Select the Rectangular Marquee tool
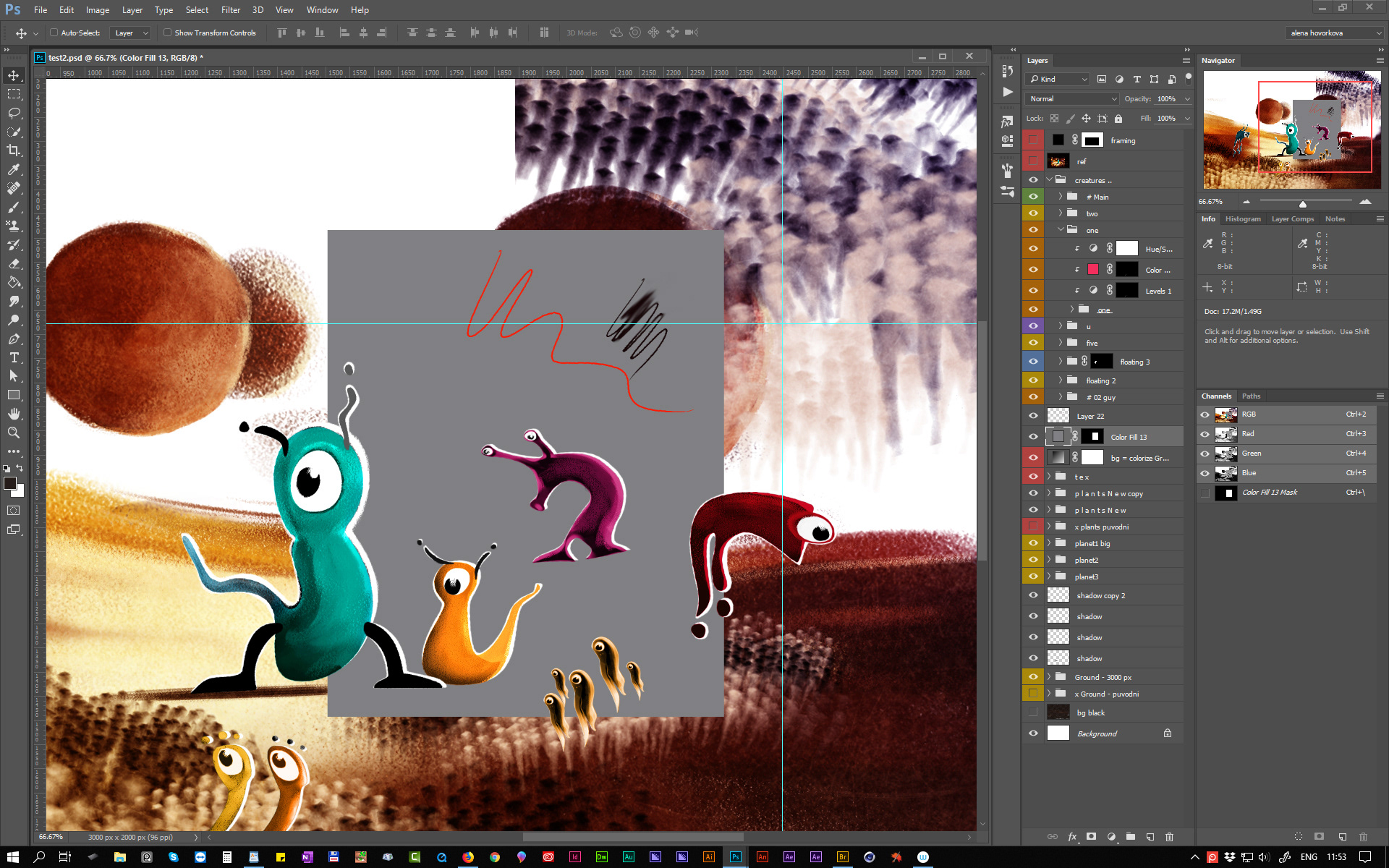Screen dimensions: 1389x868 tap(14, 94)
